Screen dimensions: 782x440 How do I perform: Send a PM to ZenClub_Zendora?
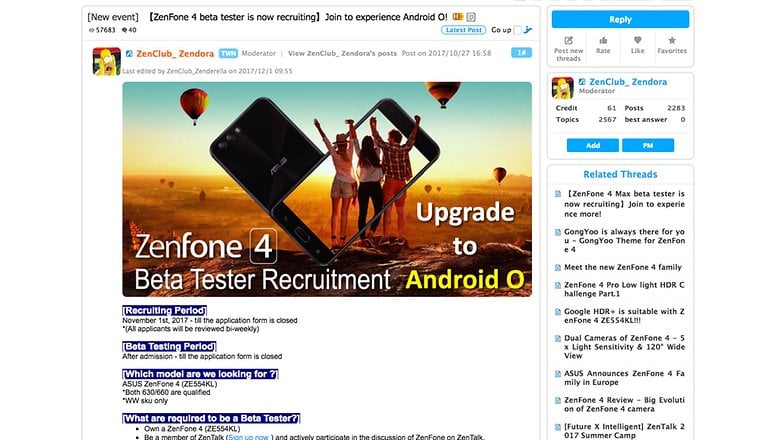648,145
